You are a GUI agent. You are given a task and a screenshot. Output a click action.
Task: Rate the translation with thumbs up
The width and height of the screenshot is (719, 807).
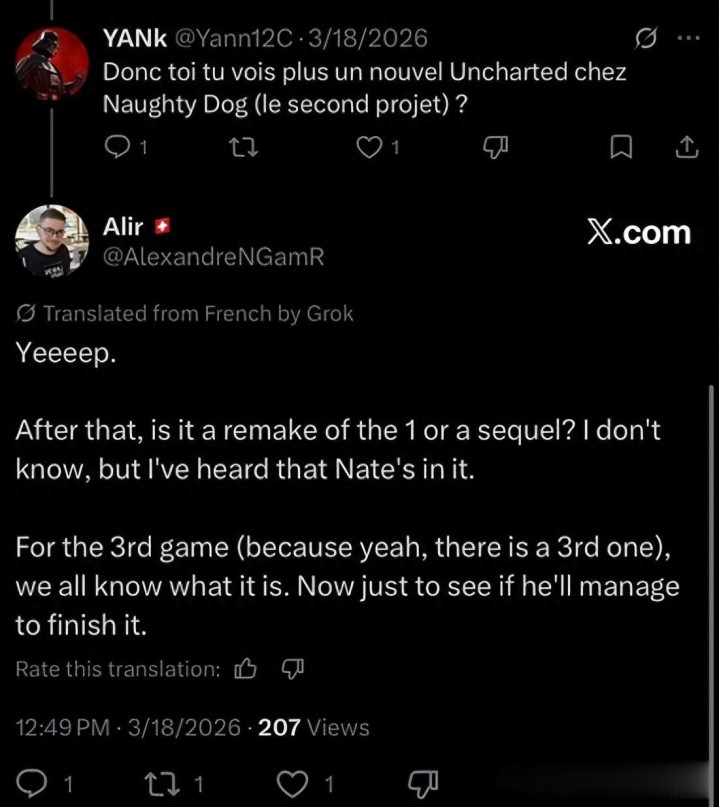tap(244, 670)
